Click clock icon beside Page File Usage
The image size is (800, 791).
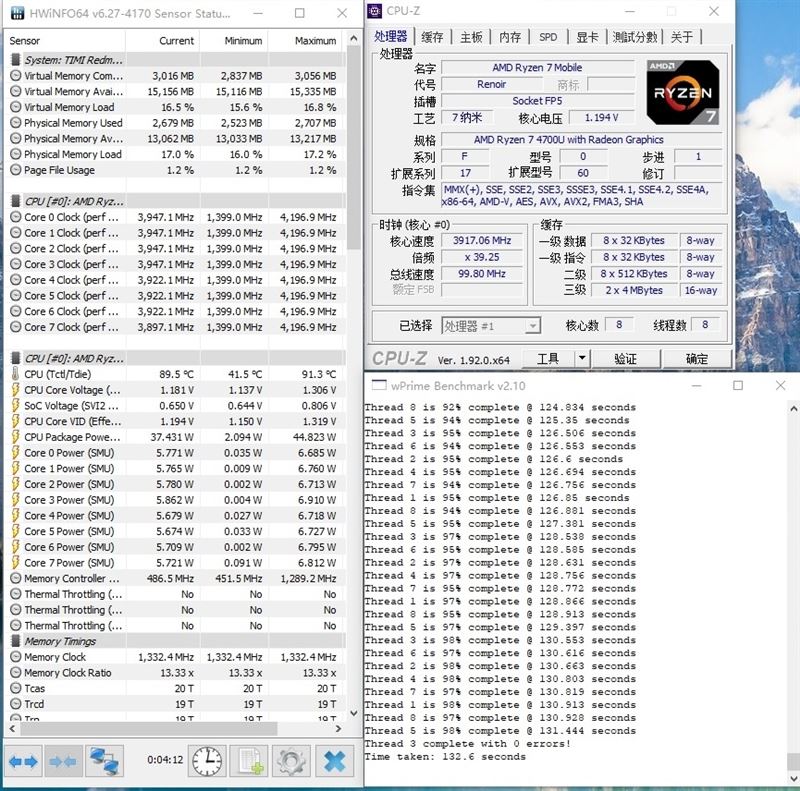pos(16,170)
